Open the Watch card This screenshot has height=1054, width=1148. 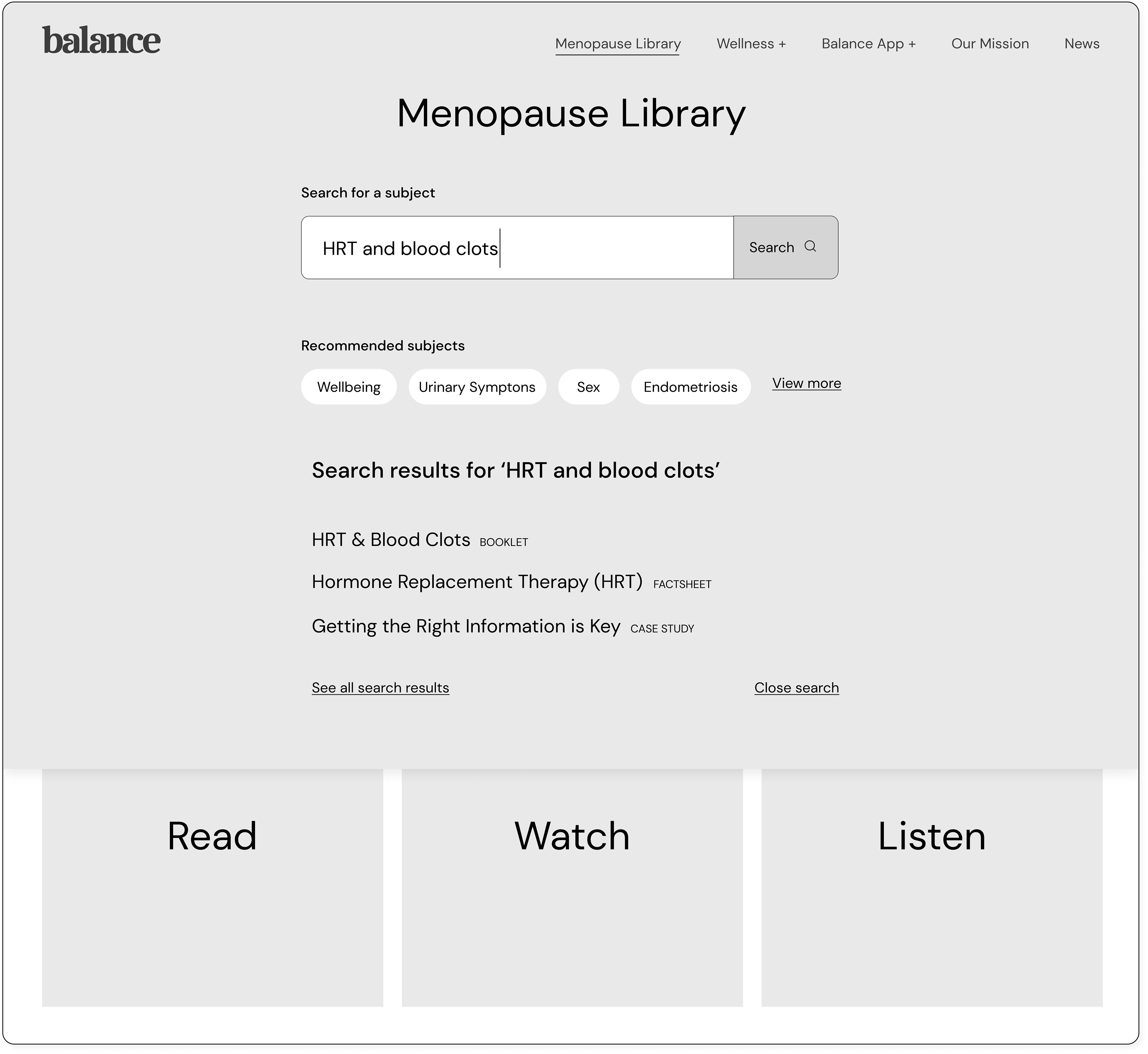(573, 888)
